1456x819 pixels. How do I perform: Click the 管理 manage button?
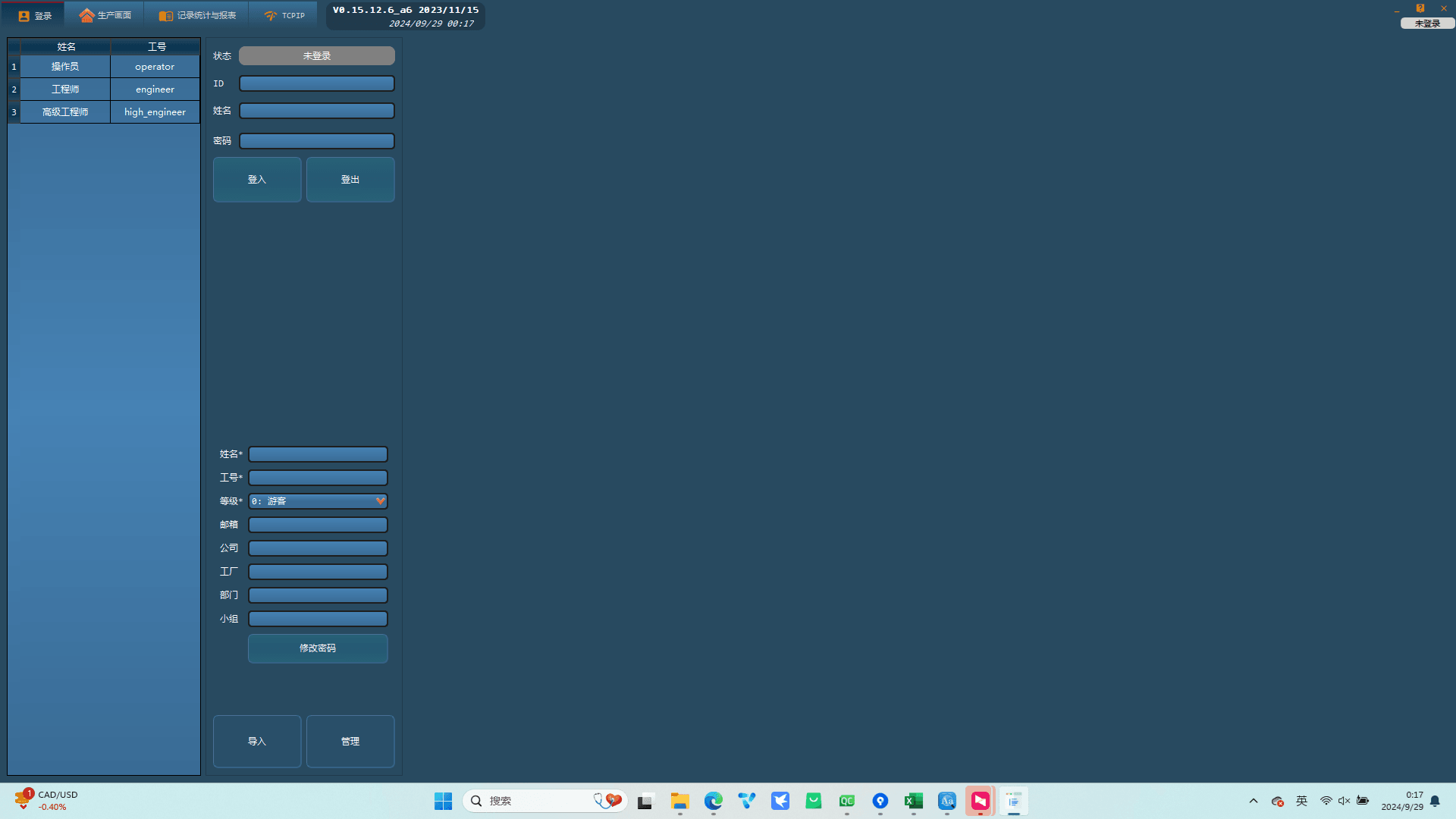coord(350,742)
